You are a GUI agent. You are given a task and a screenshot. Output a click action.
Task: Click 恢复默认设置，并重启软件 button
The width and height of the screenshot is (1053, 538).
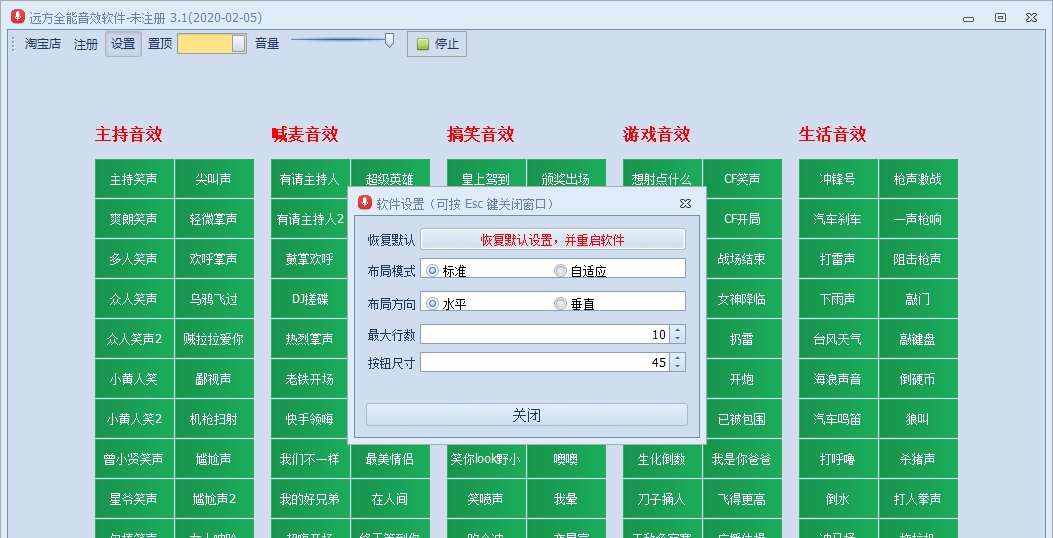point(553,240)
